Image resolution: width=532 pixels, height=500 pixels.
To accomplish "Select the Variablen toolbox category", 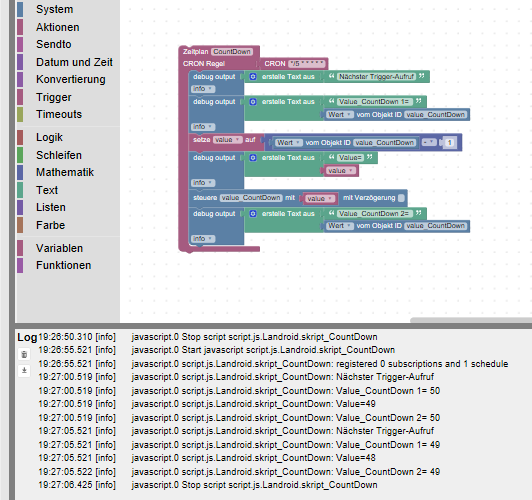I will [59, 248].
